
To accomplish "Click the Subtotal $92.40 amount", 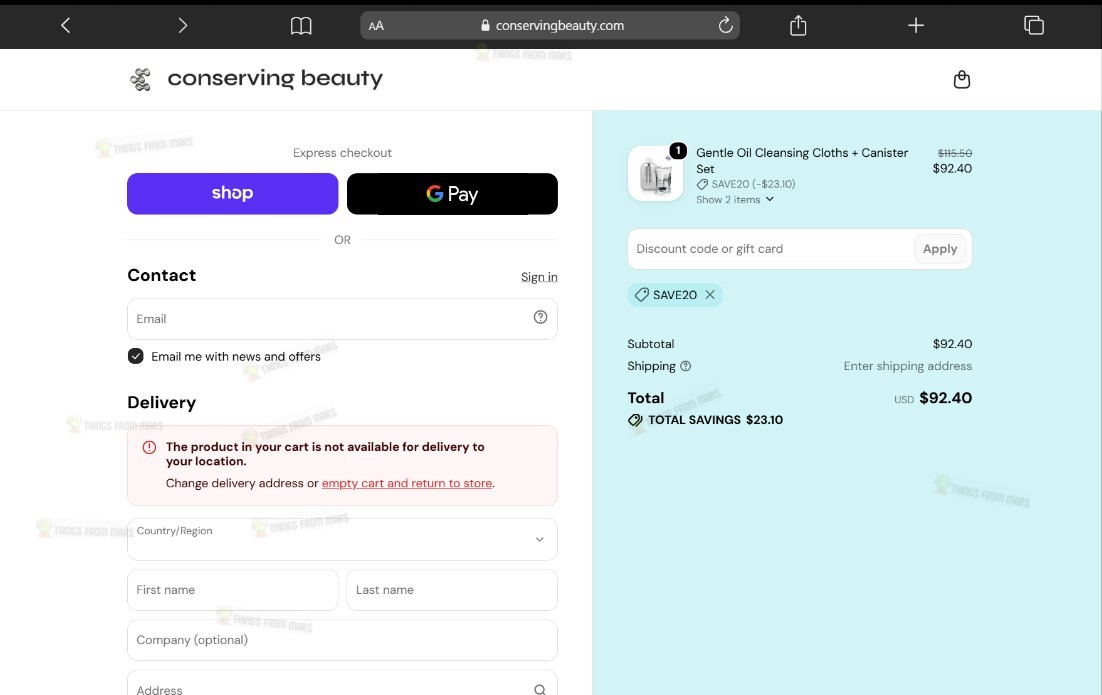I will tap(952, 344).
